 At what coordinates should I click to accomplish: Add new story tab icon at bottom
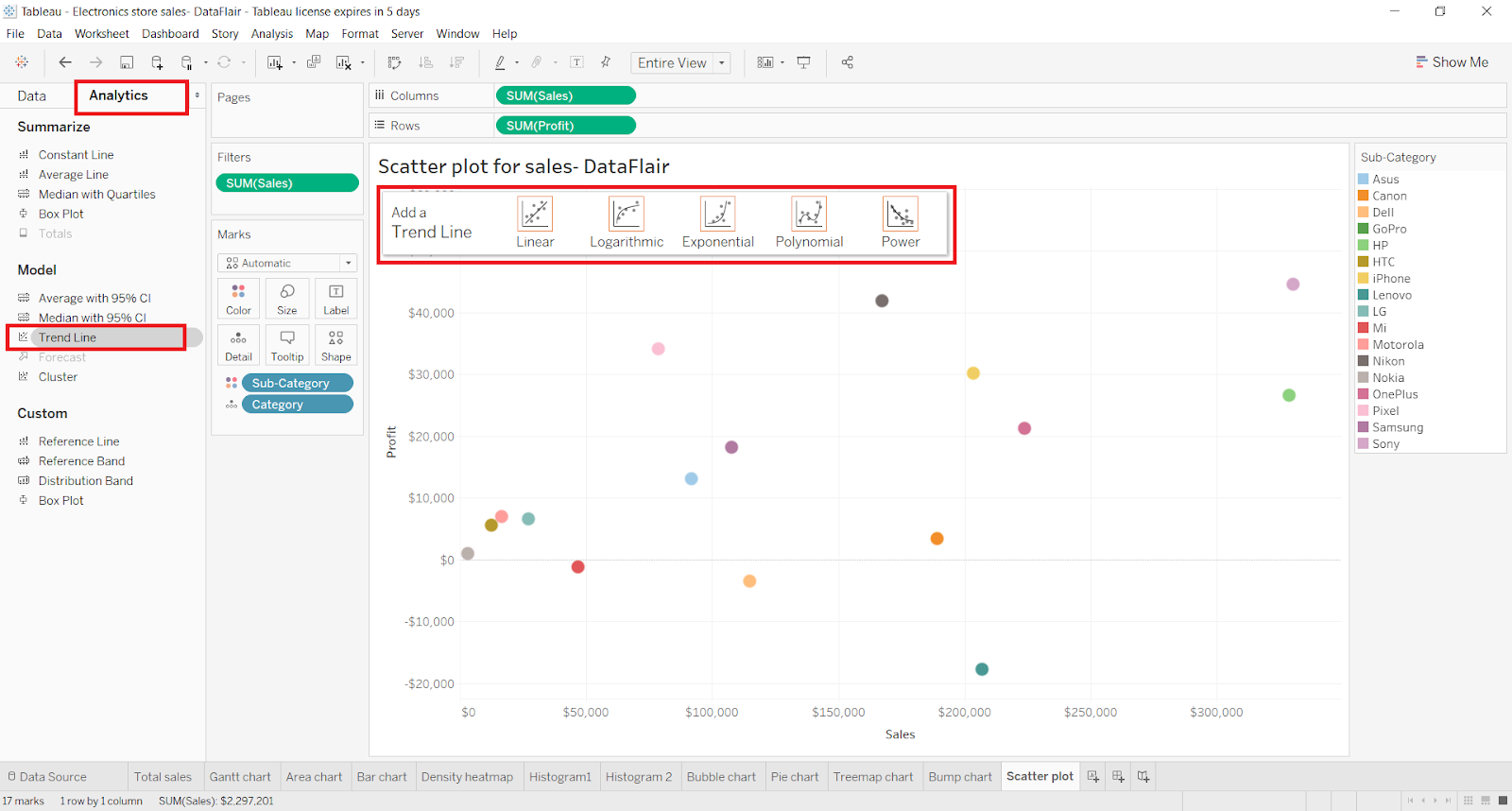tap(1143, 776)
